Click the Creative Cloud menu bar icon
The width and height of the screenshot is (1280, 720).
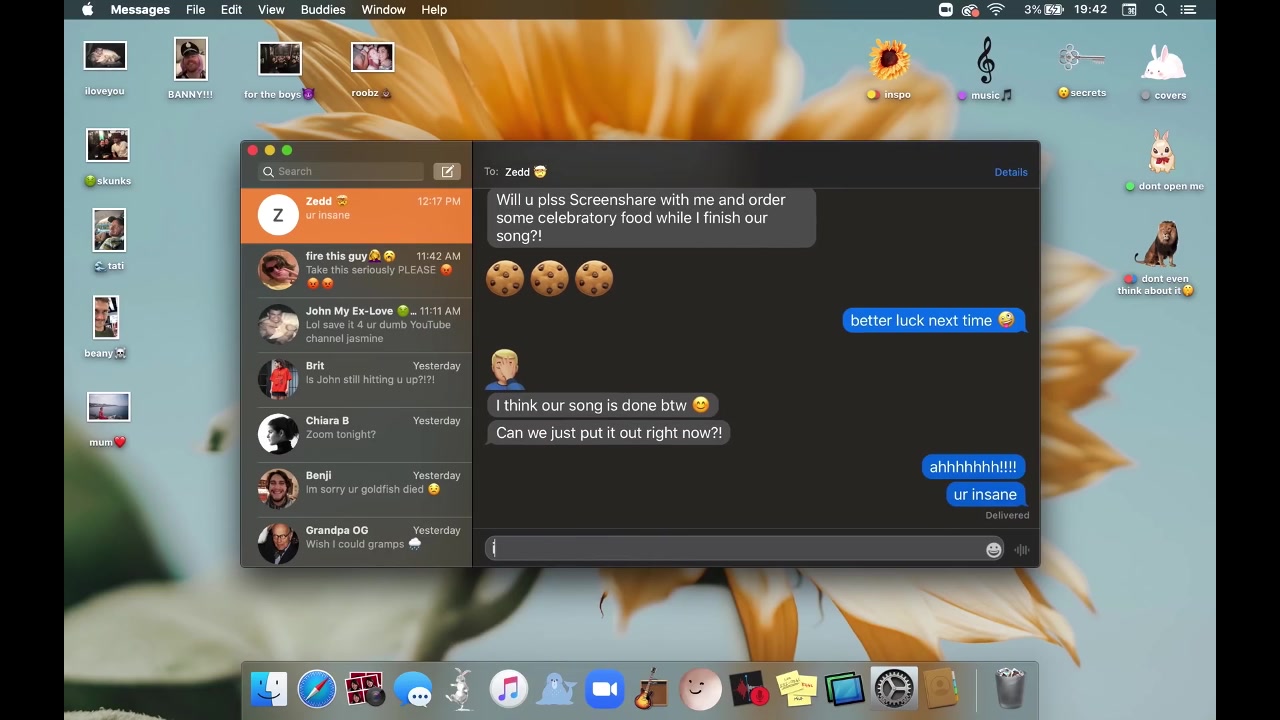coord(970,9)
